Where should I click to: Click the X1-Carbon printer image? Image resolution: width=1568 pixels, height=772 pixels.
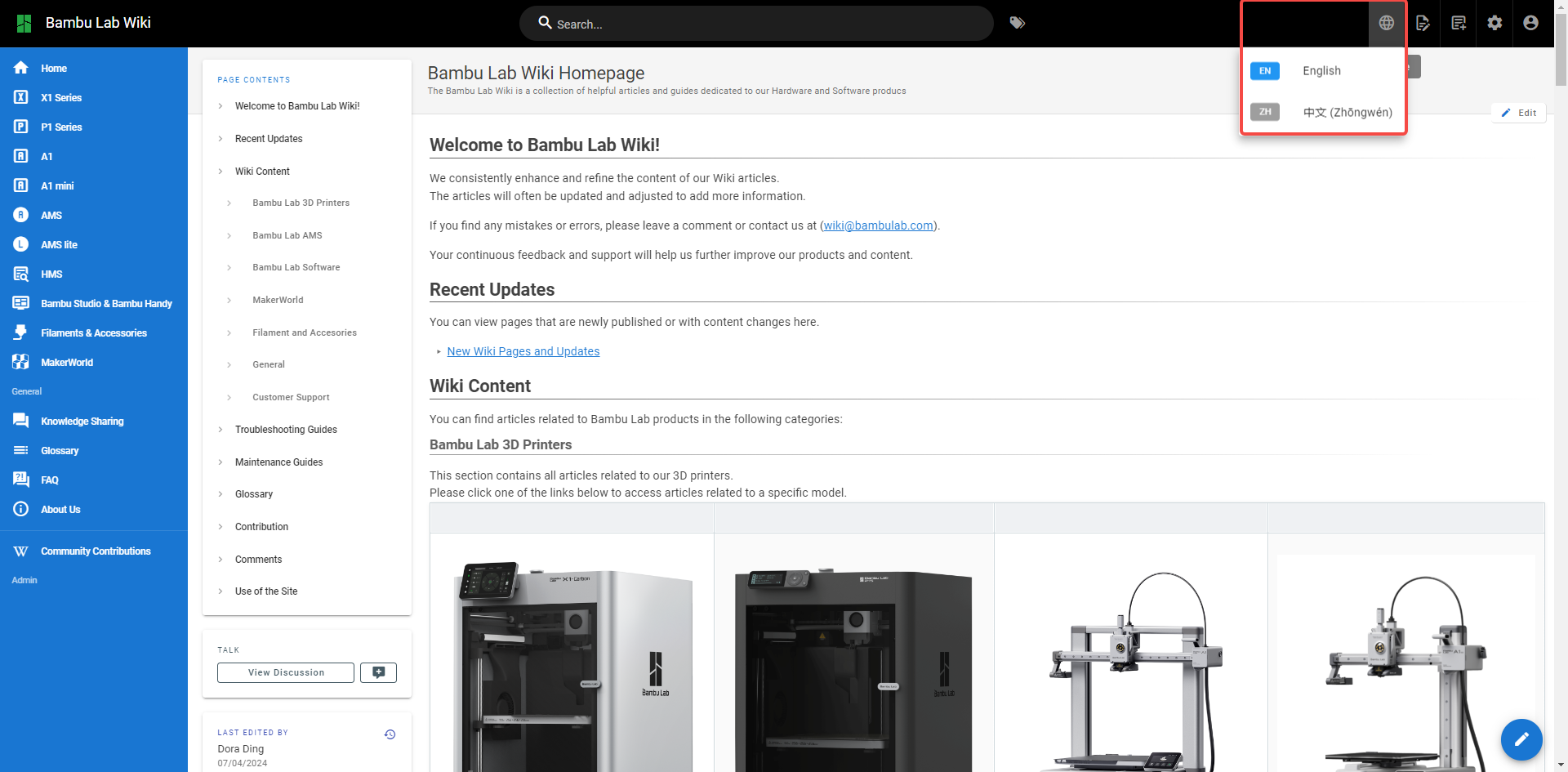click(572, 666)
